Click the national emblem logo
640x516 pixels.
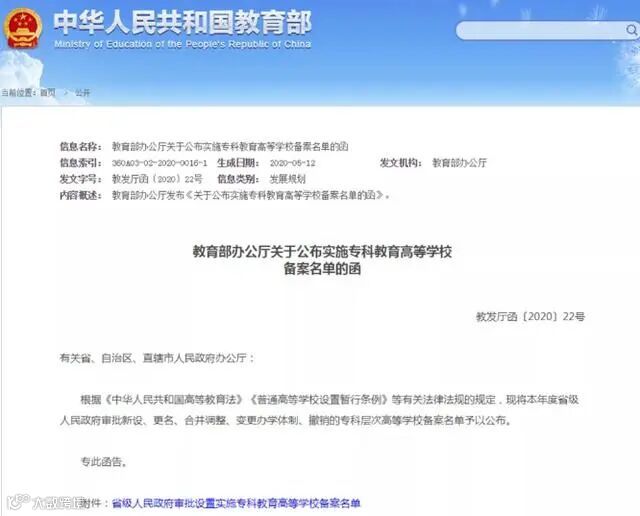pyautogui.click(x=23, y=28)
